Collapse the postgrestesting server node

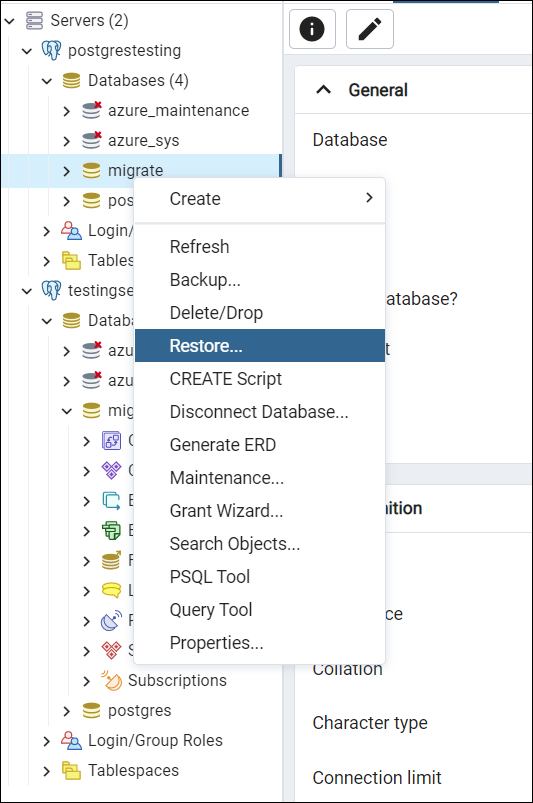pos(27,51)
